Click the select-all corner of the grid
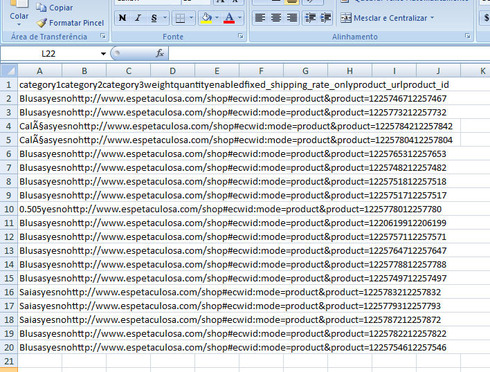Screen dimensions: 490x372 coord(9,71)
